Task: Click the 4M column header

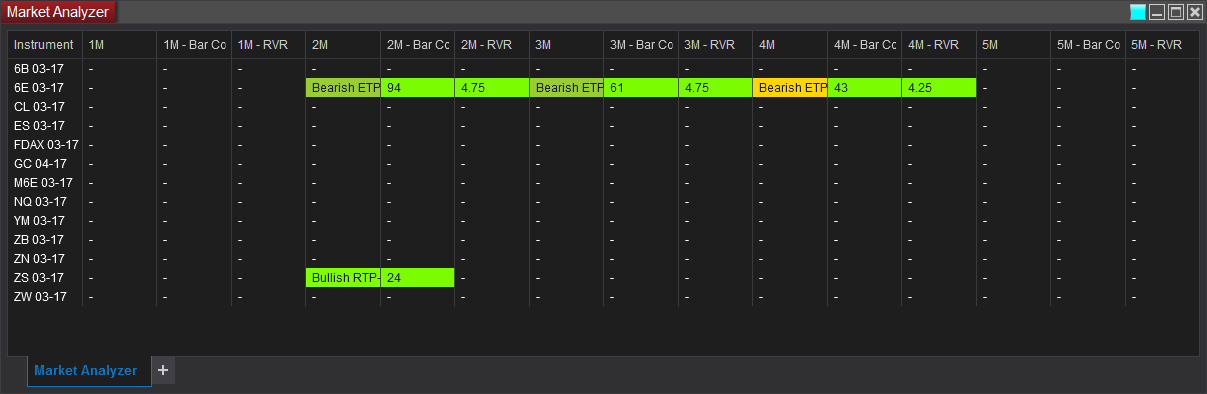Action: coord(790,45)
